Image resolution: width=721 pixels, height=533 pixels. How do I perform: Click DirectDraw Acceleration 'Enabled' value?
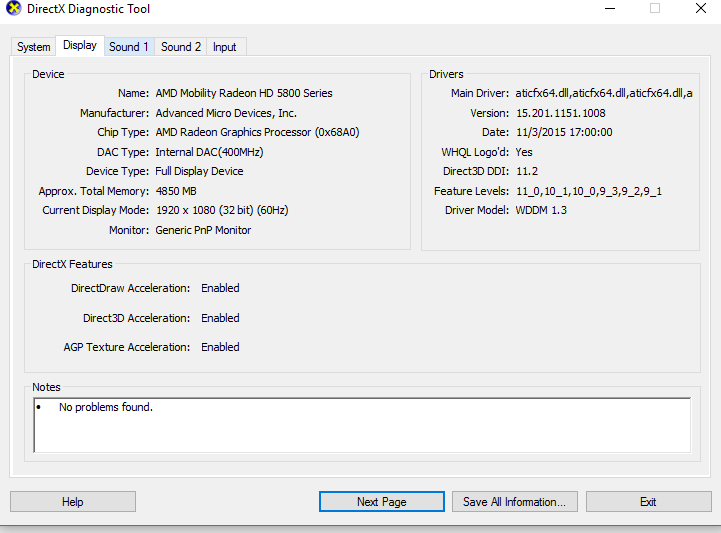click(220, 288)
